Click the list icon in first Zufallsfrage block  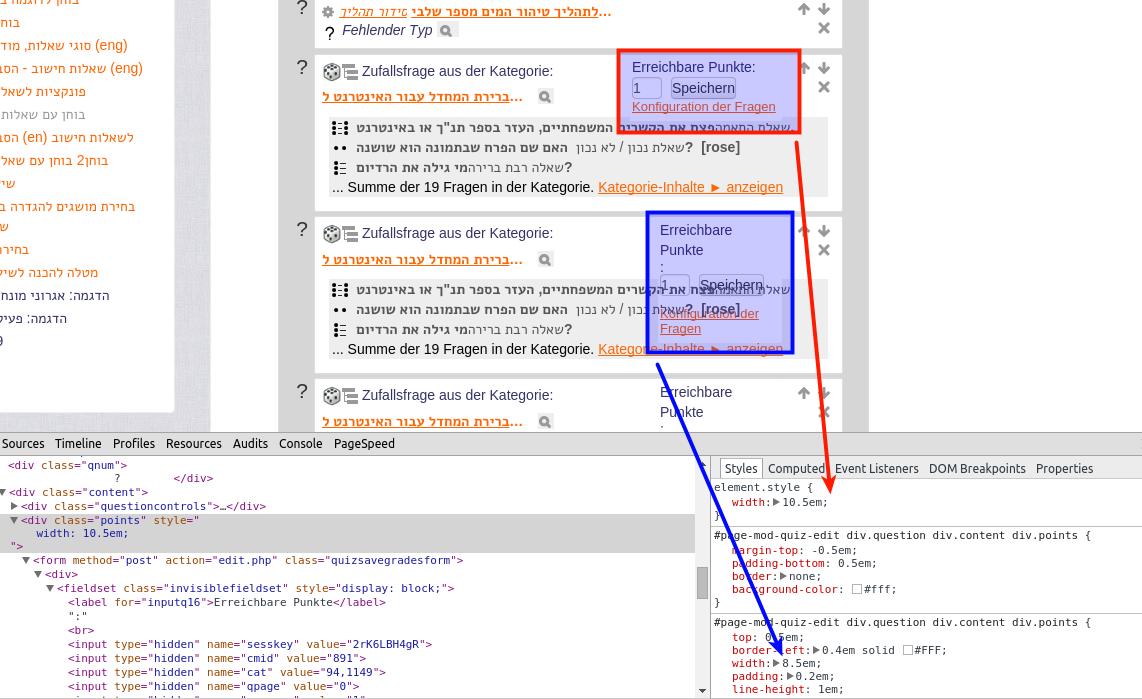point(350,72)
